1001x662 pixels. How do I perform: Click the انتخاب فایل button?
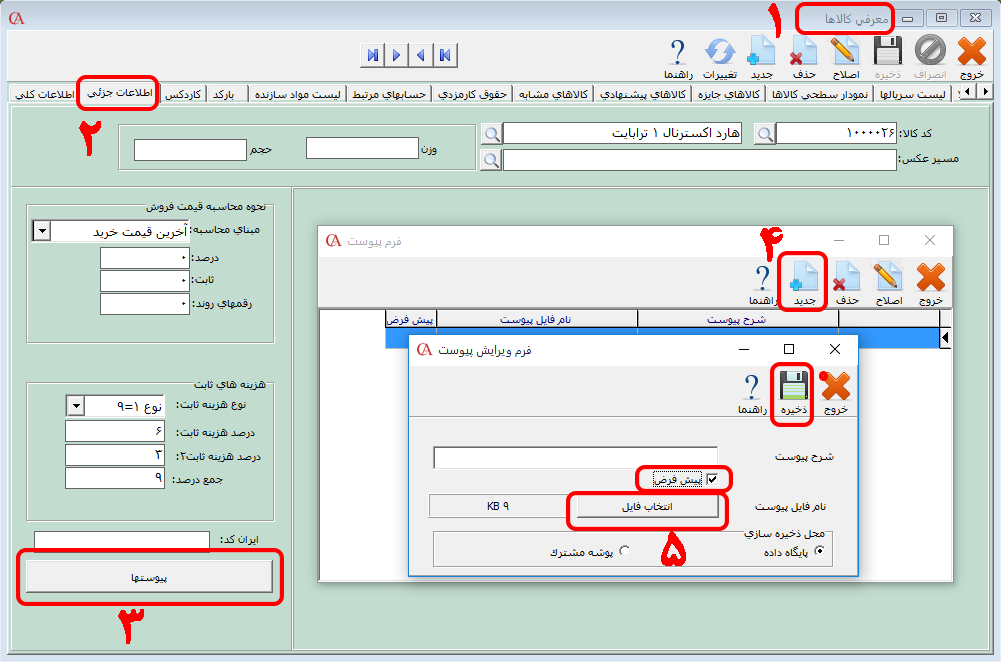[x=643, y=507]
